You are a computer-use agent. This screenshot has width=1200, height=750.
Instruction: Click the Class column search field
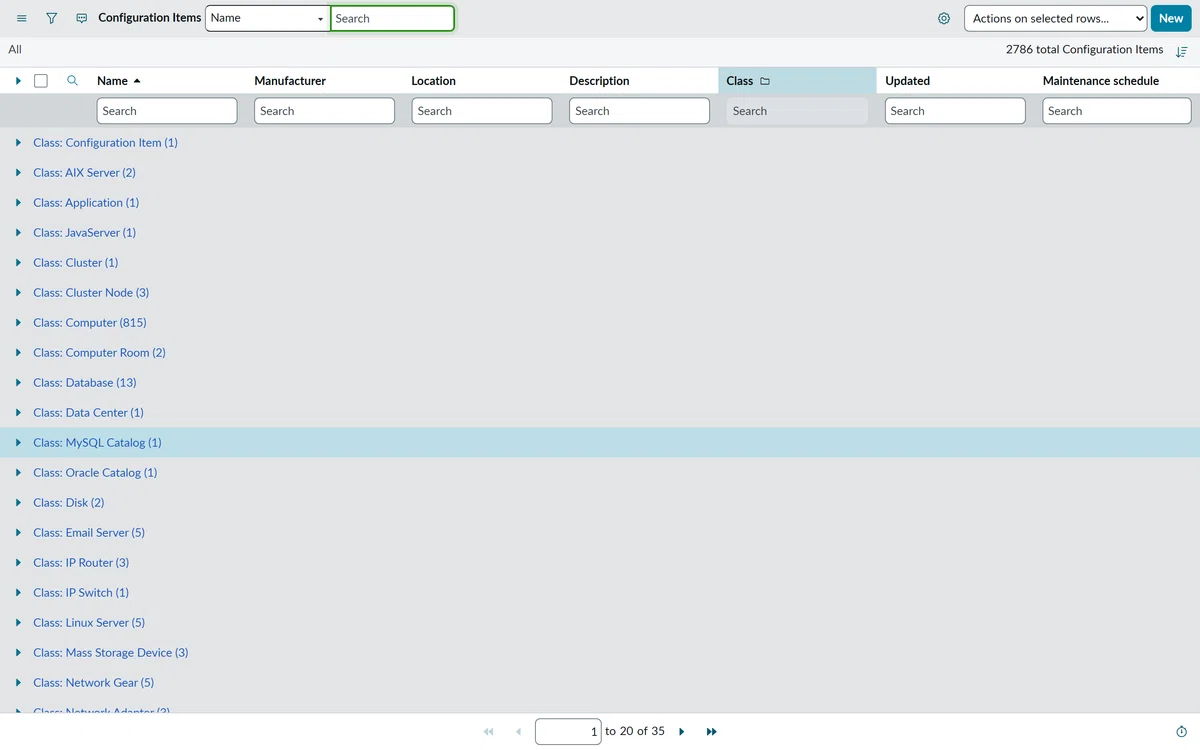[797, 111]
